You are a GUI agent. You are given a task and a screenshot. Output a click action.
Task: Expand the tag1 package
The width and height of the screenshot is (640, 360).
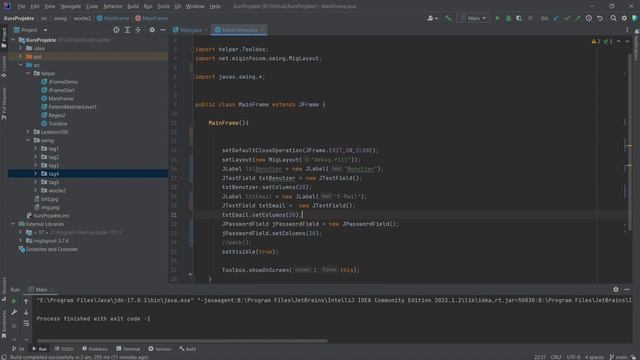(x=36, y=149)
